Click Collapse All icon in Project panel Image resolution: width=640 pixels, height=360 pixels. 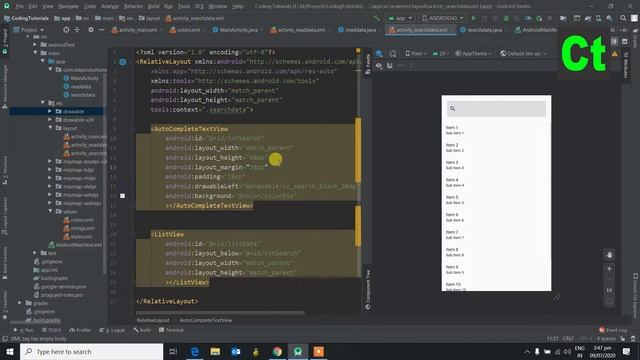(x=77, y=30)
